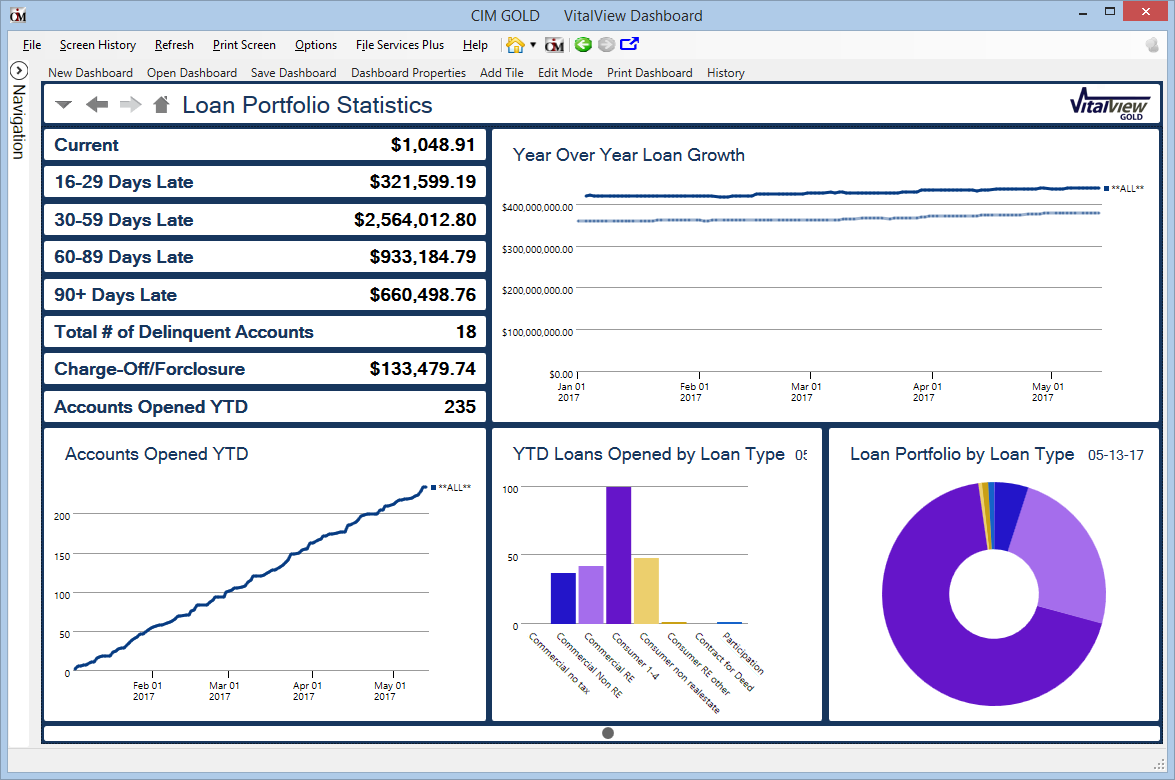The width and height of the screenshot is (1175, 780).
Task: Click Save Dashboard
Action: (x=293, y=73)
